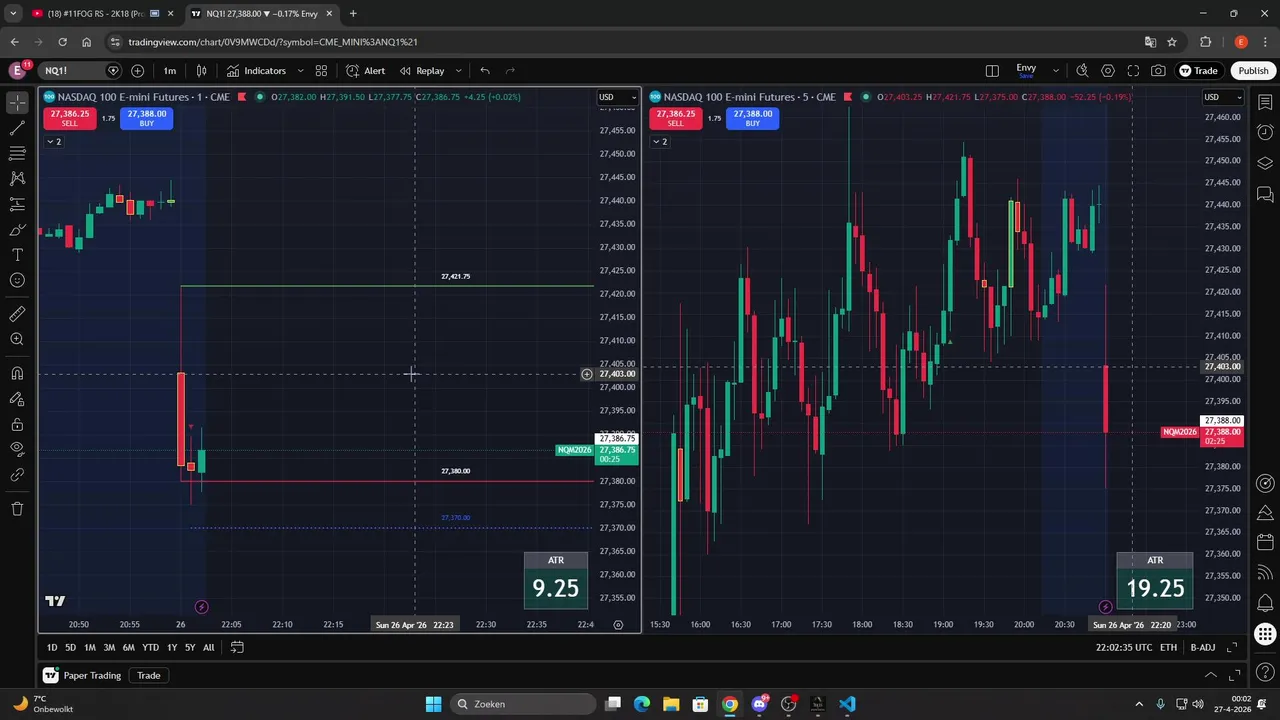Enter fullscreen mode
1280x720 pixels.
[x=1133, y=71]
